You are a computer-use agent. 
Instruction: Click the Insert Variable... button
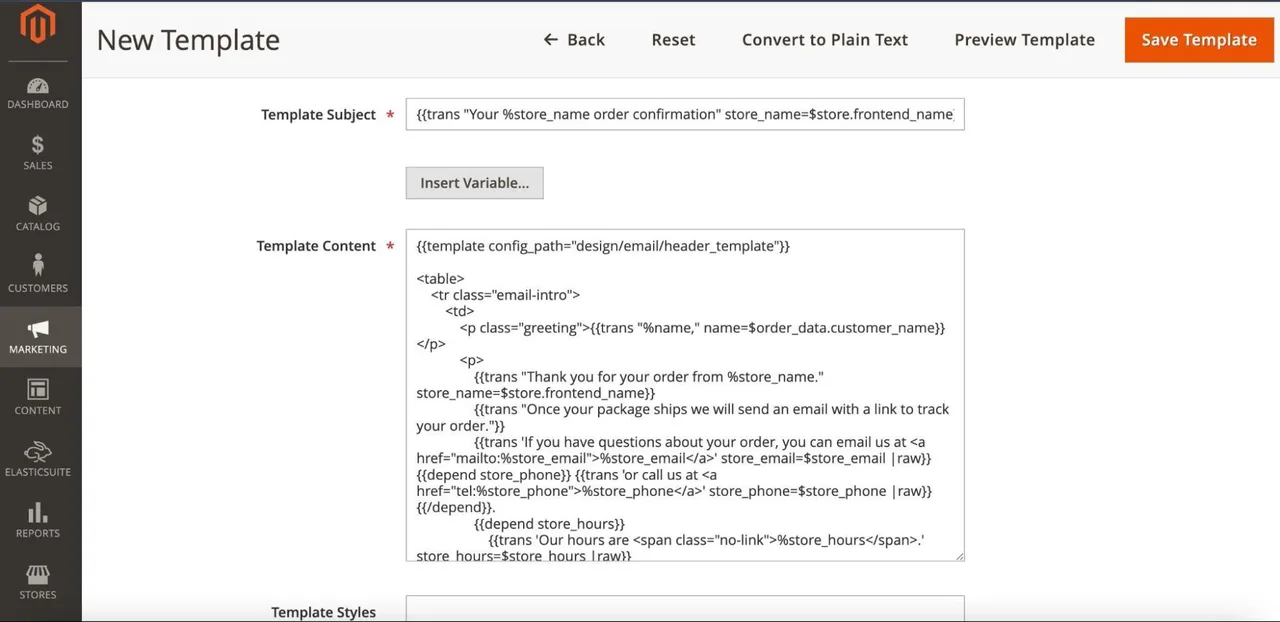(x=474, y=183)
